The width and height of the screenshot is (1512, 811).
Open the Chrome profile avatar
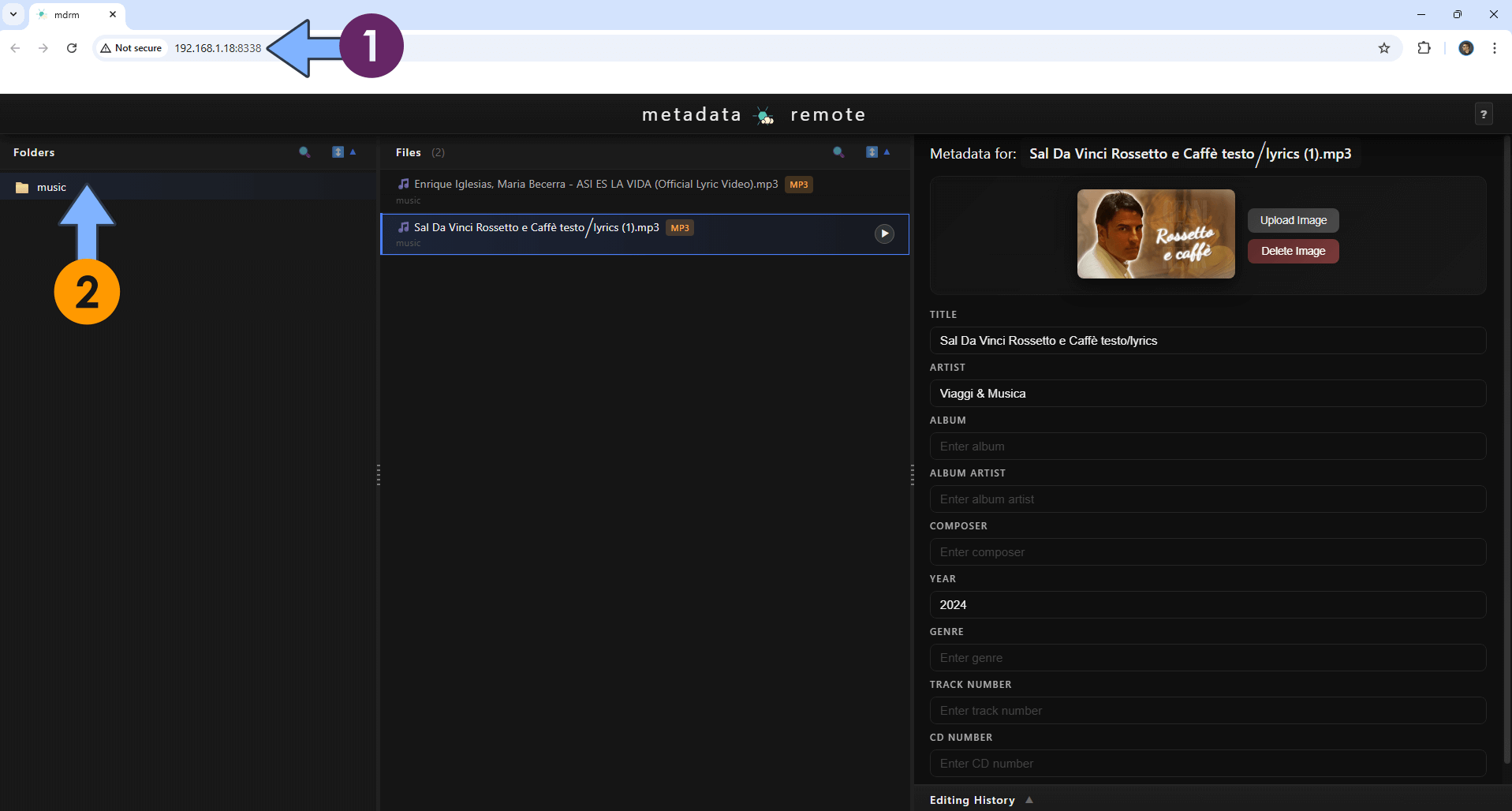coord(1465,48)
